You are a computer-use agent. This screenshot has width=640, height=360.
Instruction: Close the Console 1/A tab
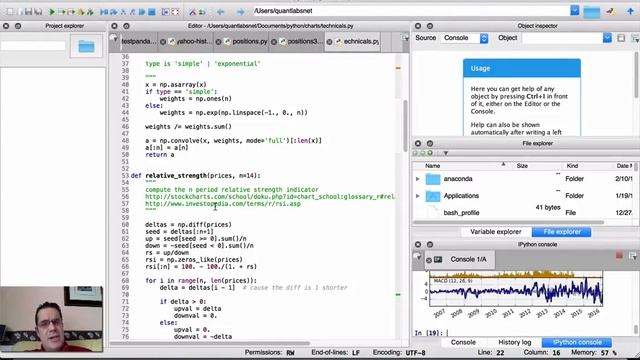pos(429,260)
